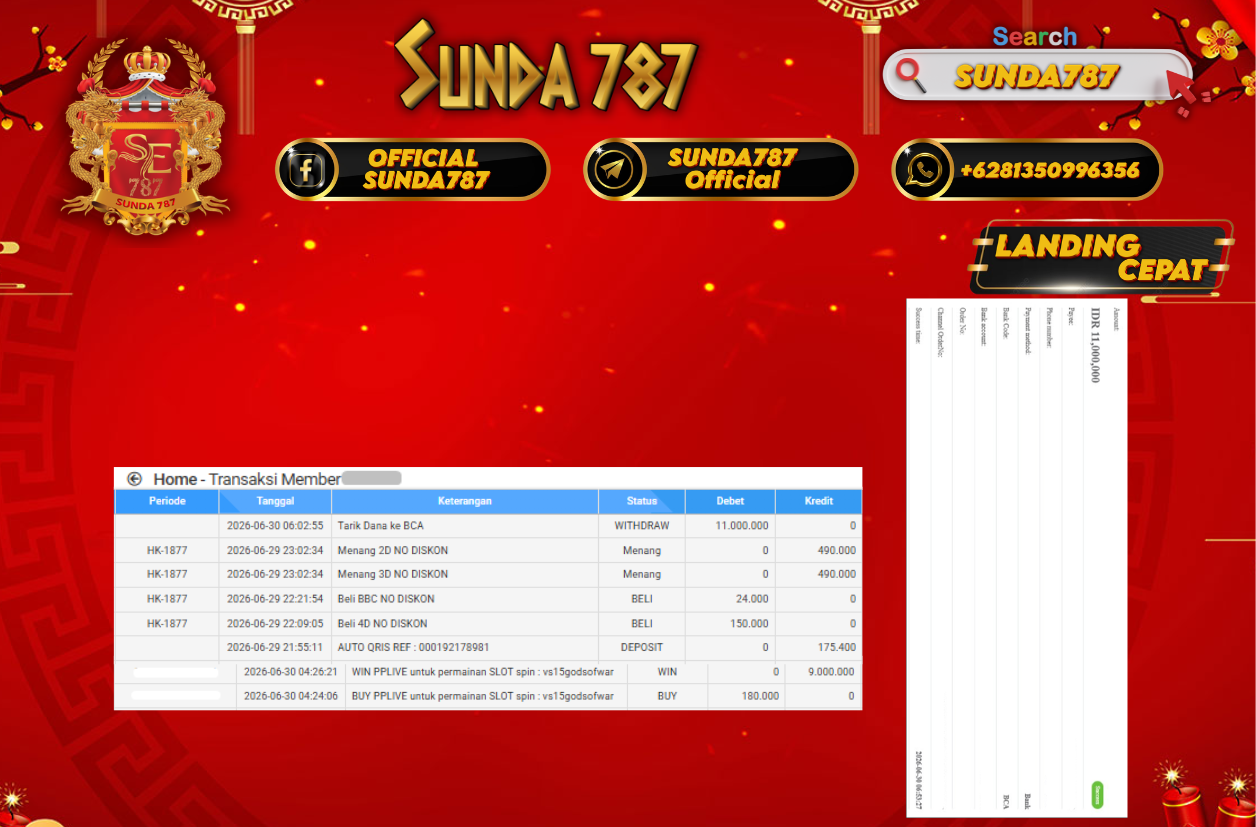Click AUTO QRIS REF : 000192178981 entry

(414, 647)
